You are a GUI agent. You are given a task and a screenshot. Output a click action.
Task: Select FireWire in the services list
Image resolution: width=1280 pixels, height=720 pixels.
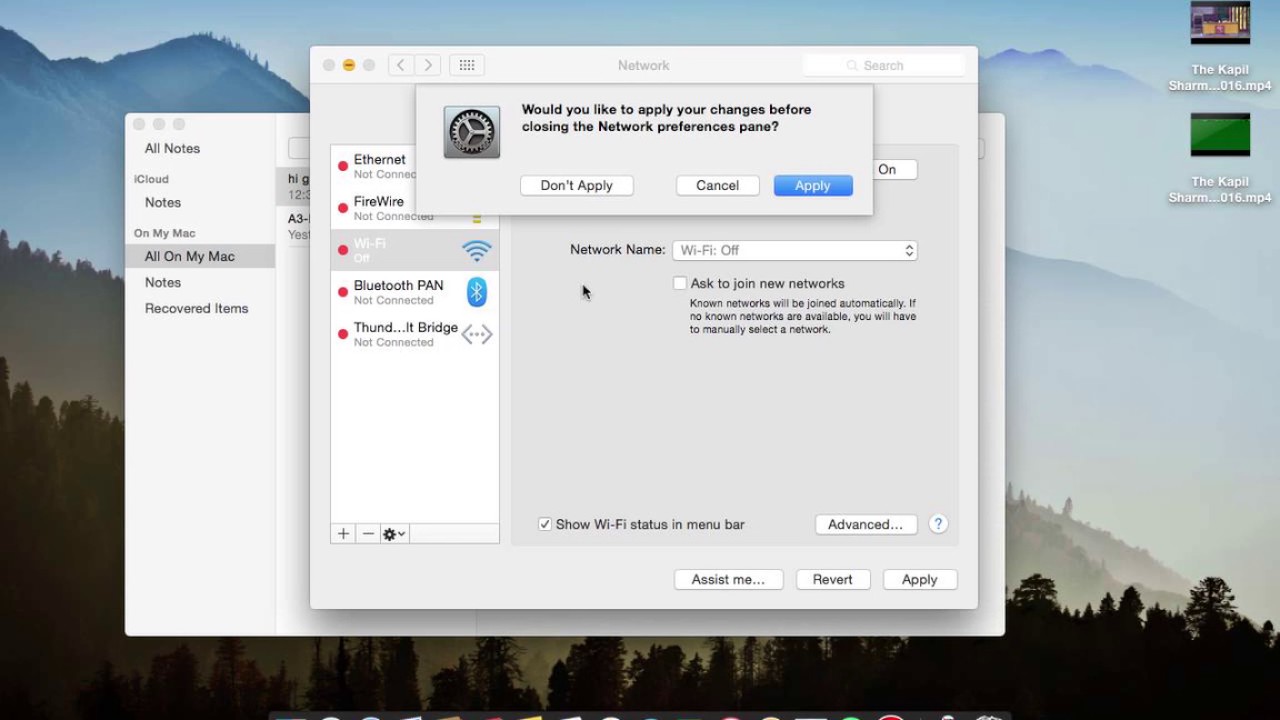point(415,208)
